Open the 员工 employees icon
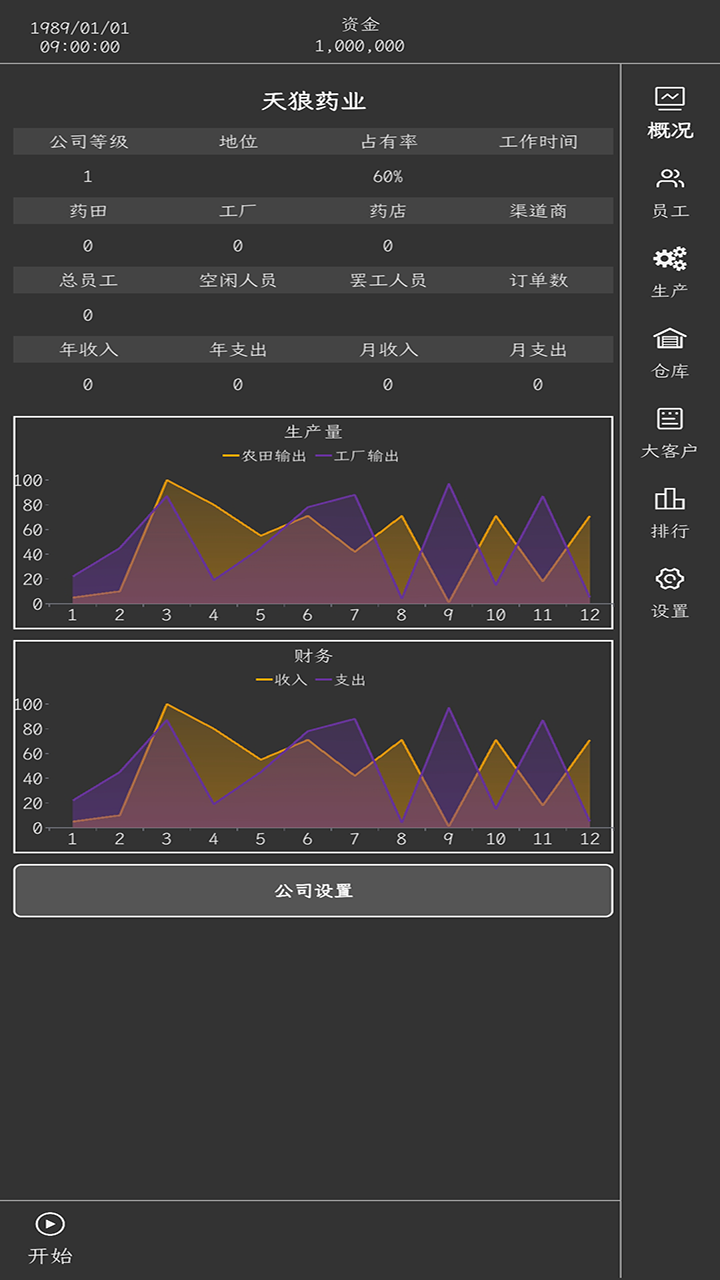The height and width of the screenshot is (1280, 720). (670, 179)
